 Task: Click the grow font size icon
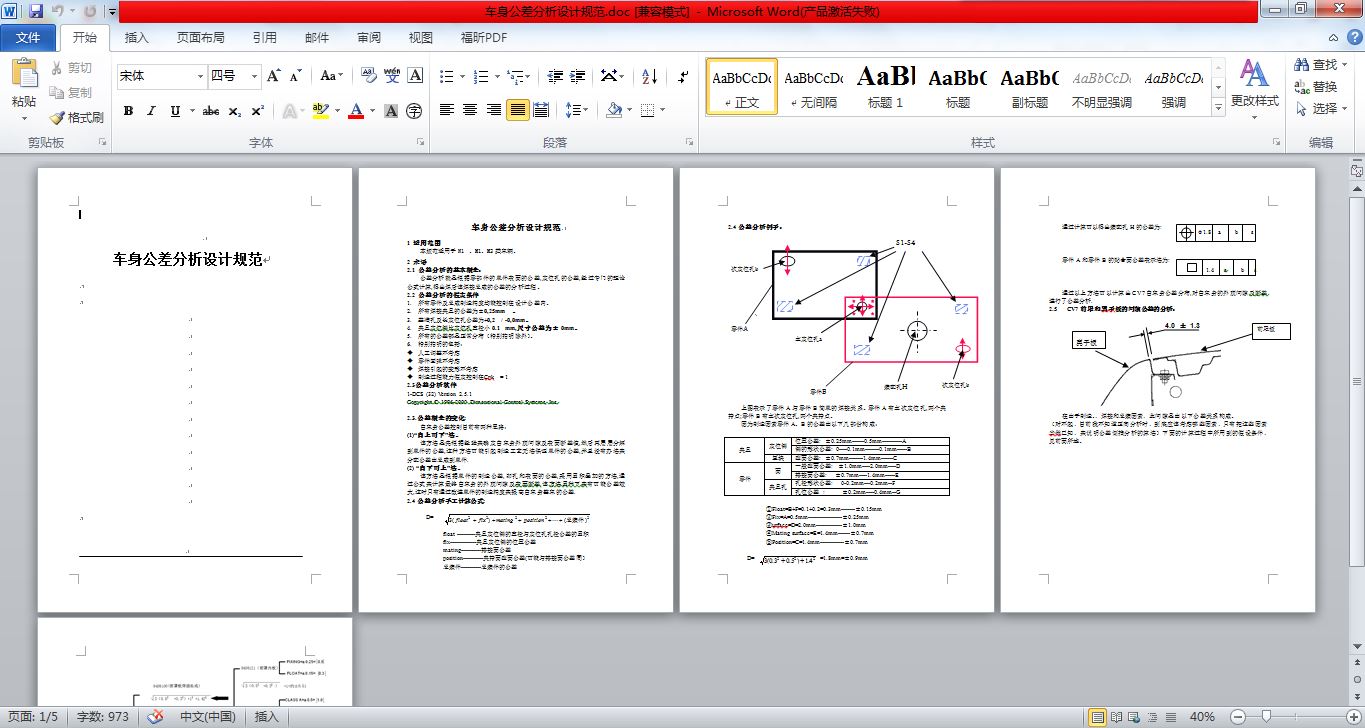[x=273, y=76]
